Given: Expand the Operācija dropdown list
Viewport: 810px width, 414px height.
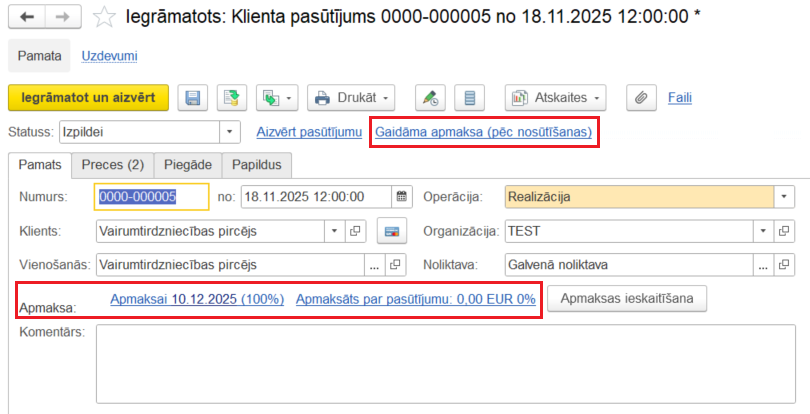Looking at the screenshot, I should (x=783, y=197).
